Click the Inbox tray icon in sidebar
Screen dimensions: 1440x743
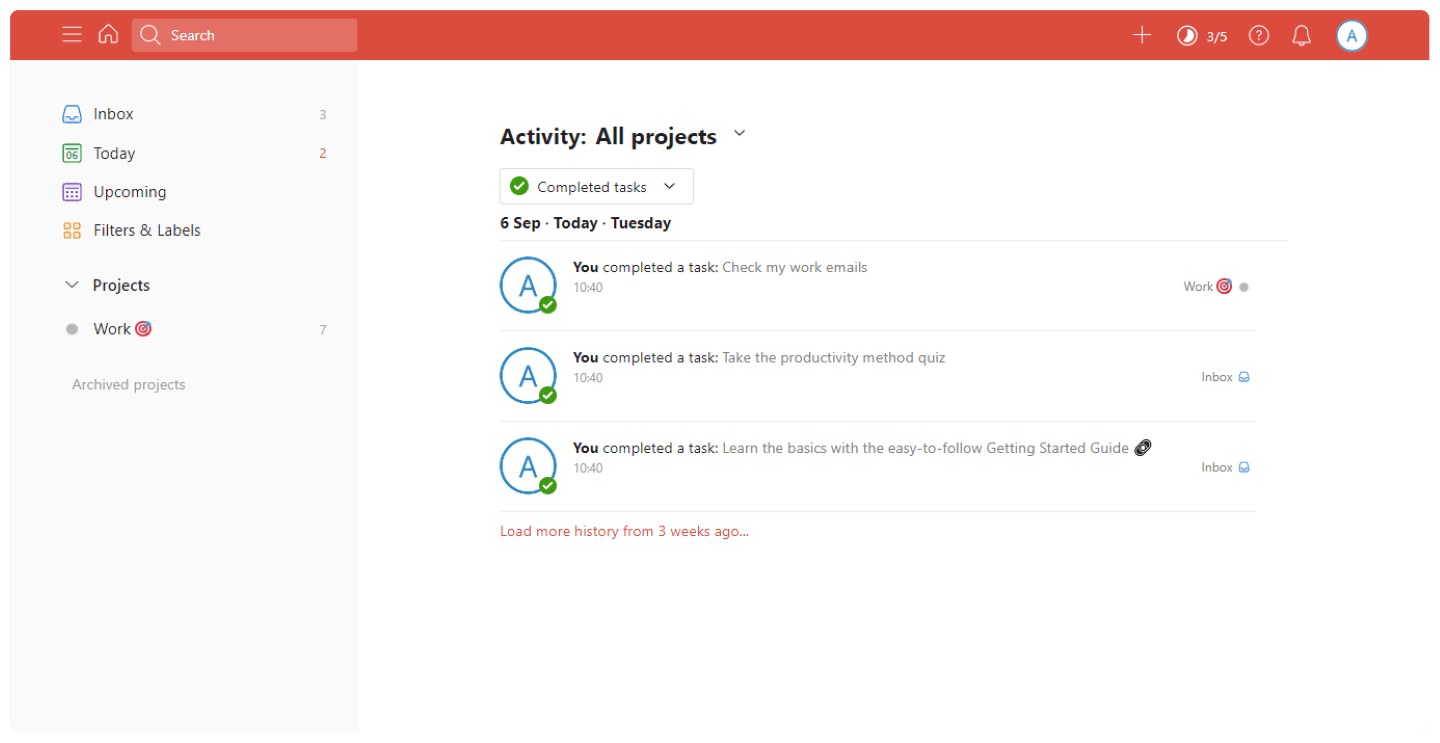coord(72,114)
